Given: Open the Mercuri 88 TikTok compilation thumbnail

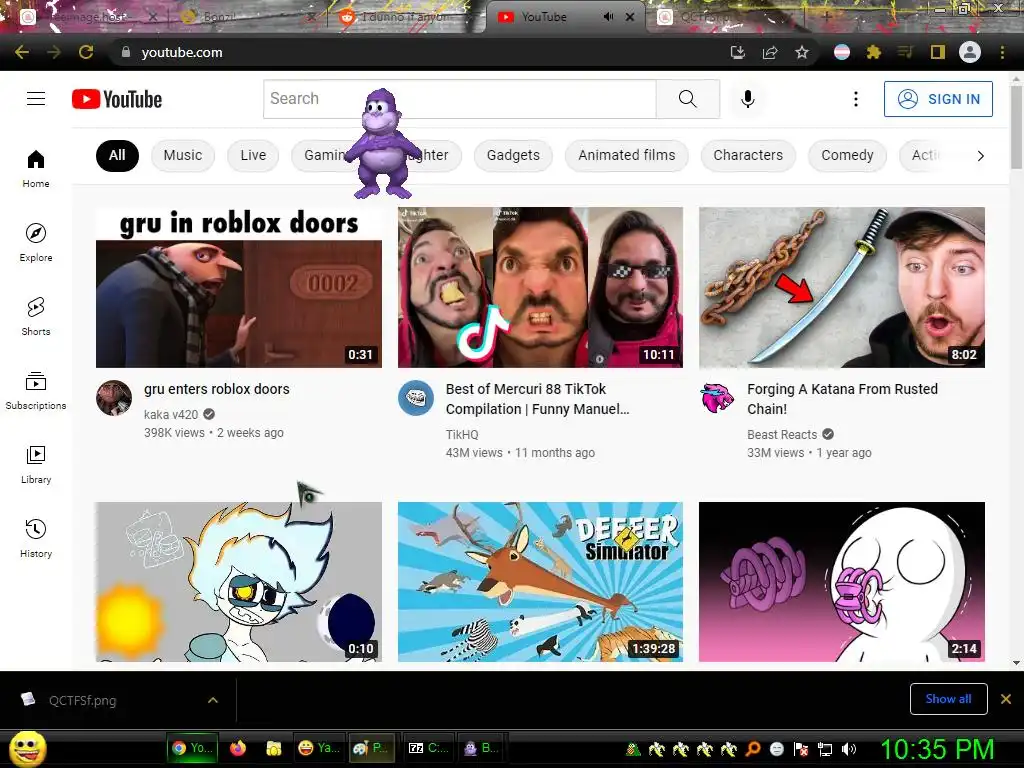Looking at the screenshot, I should pyautogui.click(x=541, y=287).
